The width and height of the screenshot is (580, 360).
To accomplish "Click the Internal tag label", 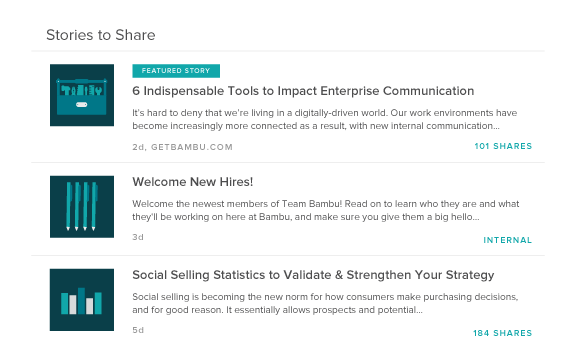I will coord(508,240).
